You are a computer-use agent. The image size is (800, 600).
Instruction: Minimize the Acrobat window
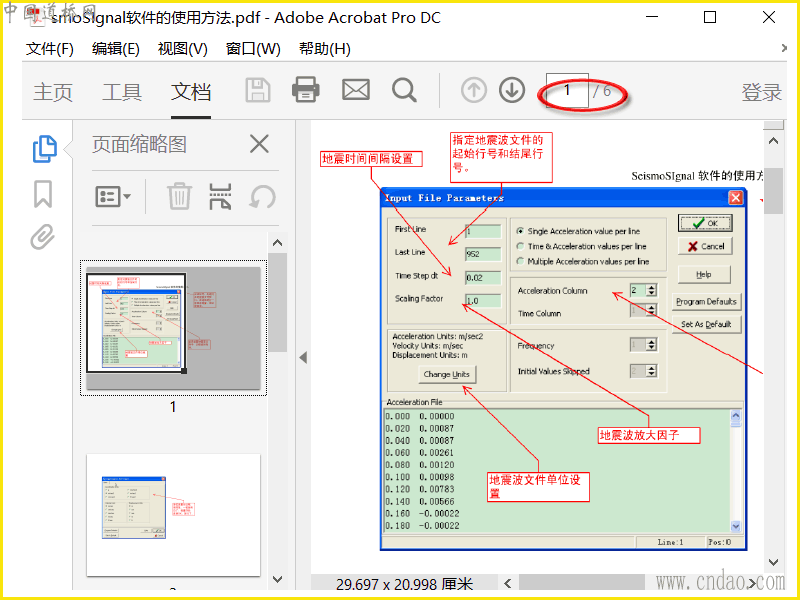point(652,17)
